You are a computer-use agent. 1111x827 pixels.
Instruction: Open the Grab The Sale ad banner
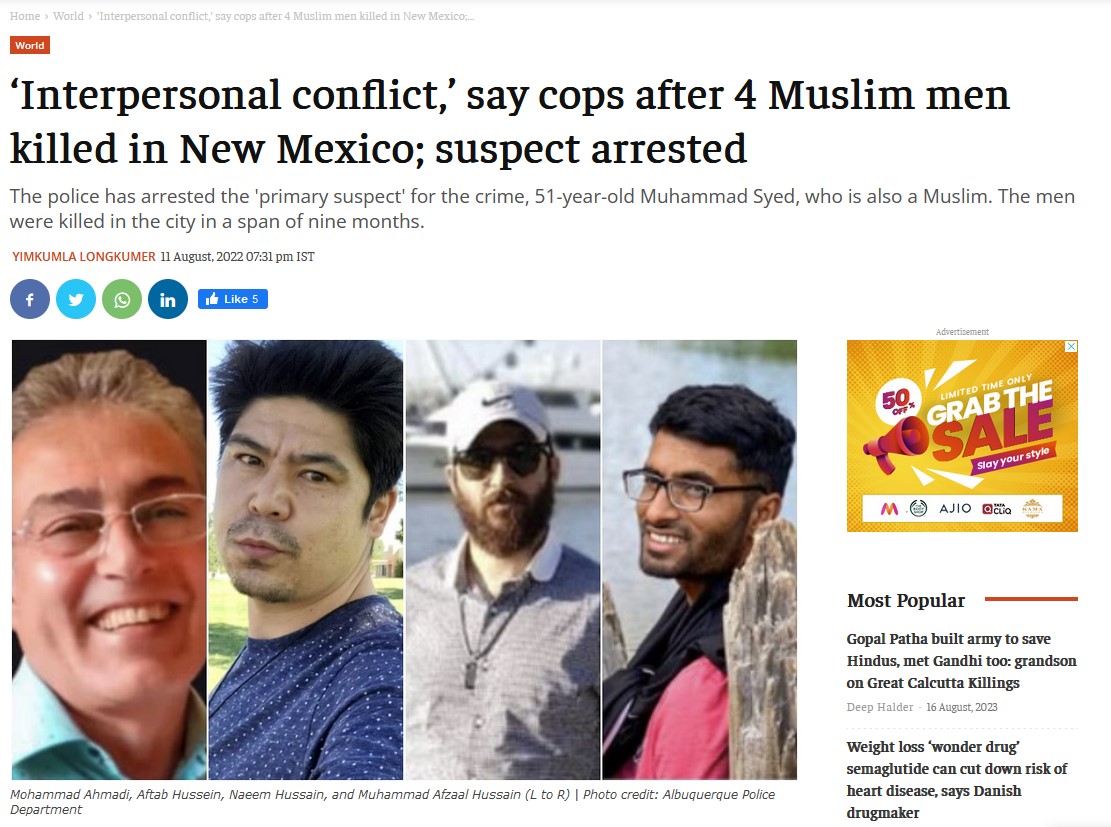[961, 436]
